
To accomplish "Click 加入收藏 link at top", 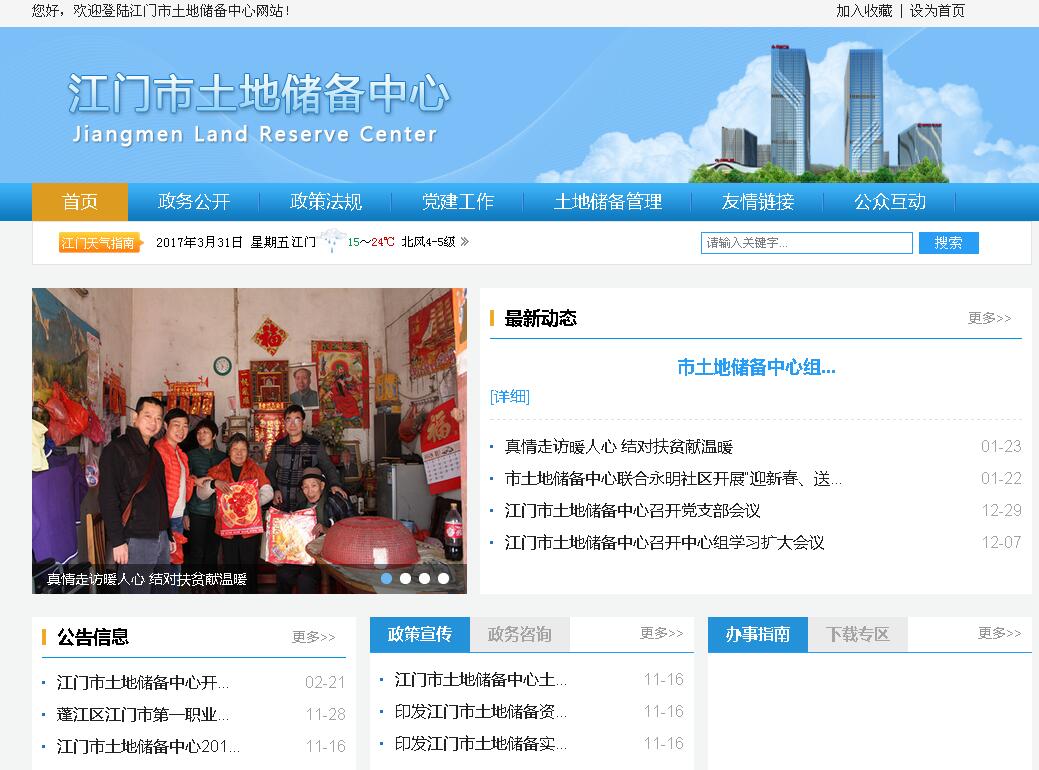I will pos(864,11).
